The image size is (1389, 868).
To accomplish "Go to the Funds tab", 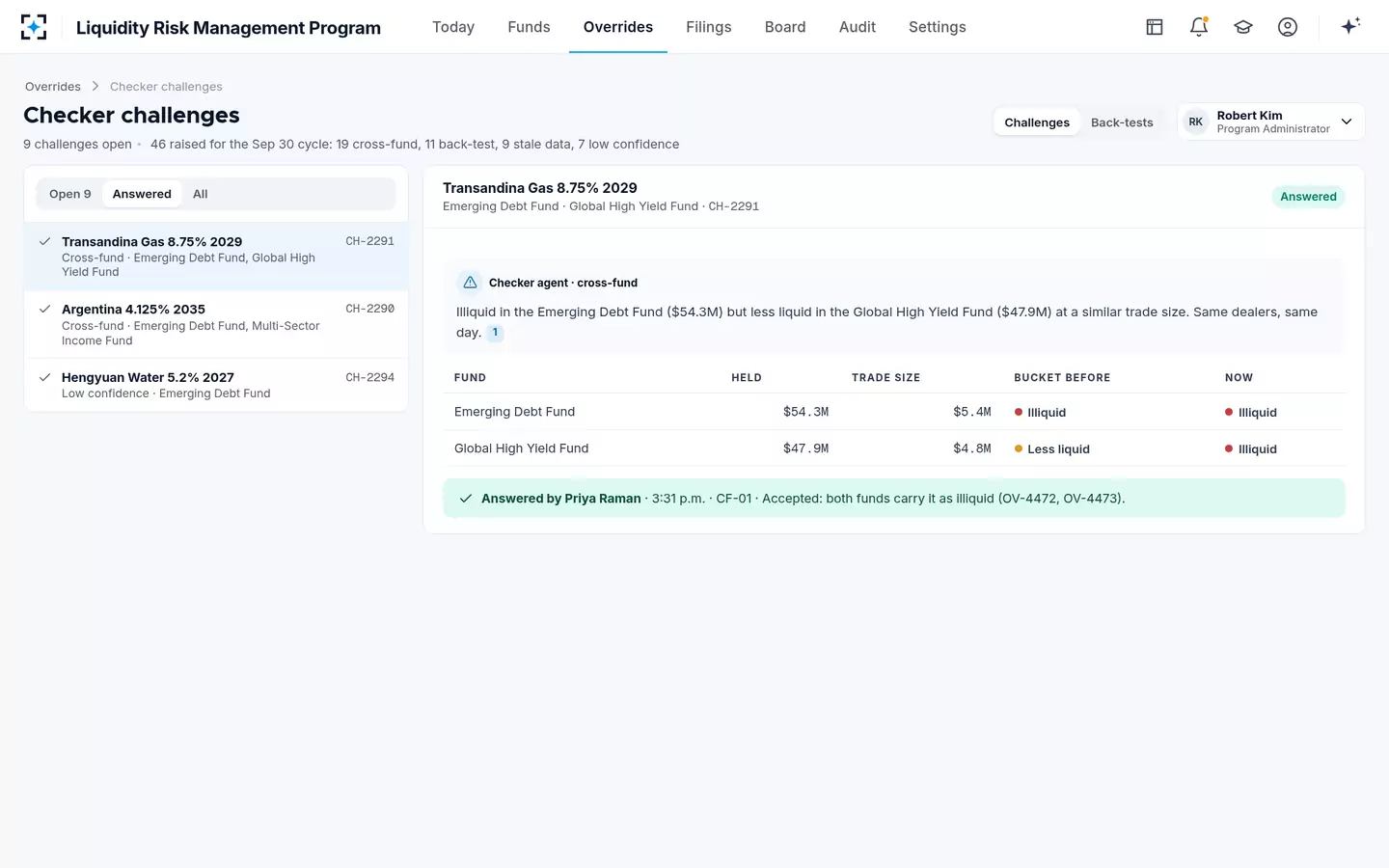I will (529, 27).
